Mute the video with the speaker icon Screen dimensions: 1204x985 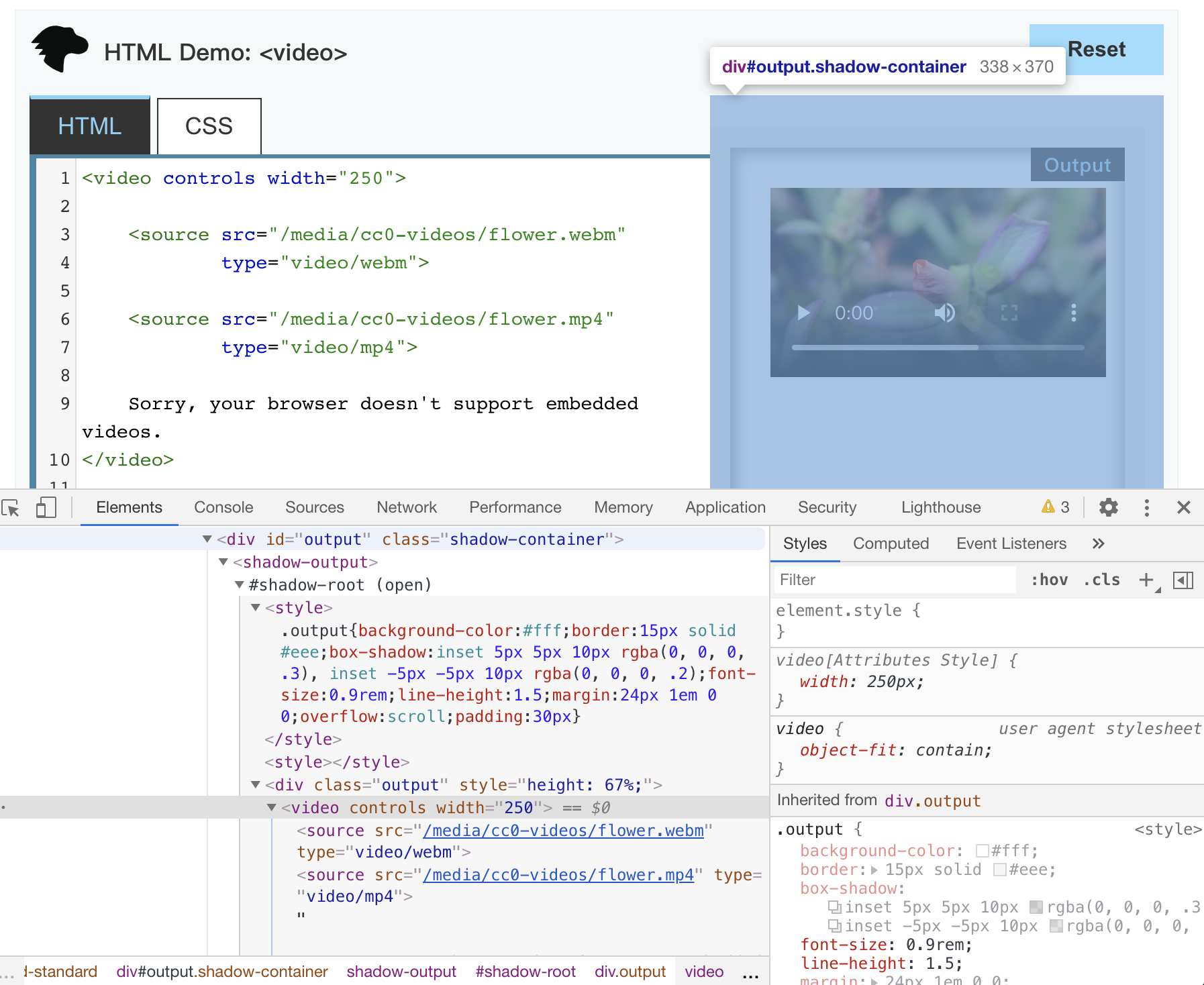coord(944,313)
